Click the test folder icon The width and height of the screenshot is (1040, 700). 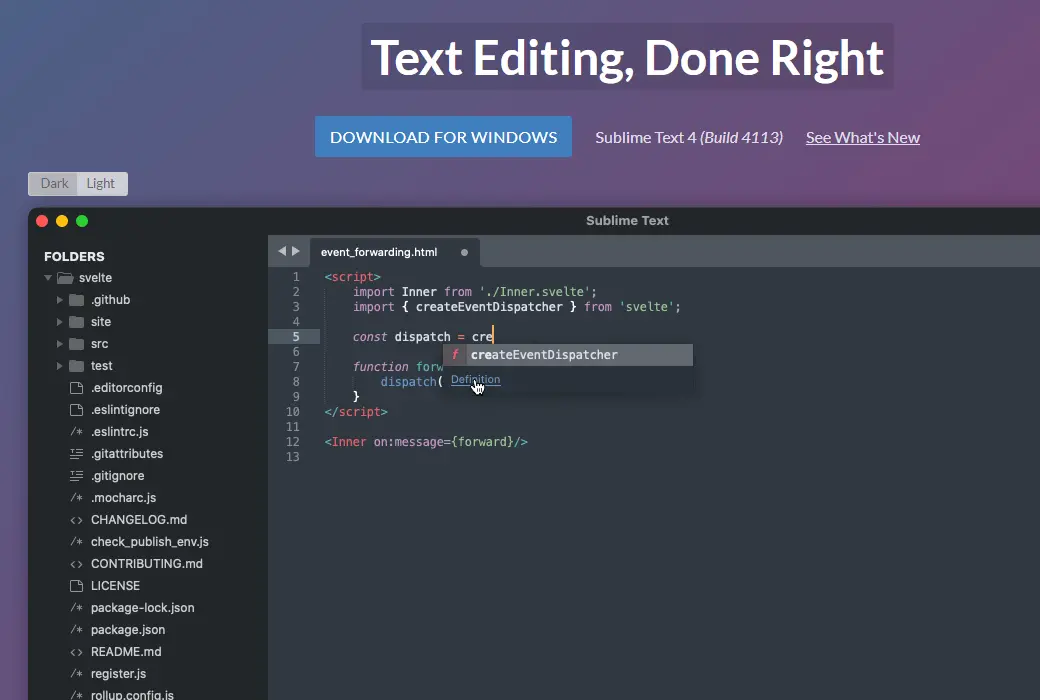pos(77,366)
